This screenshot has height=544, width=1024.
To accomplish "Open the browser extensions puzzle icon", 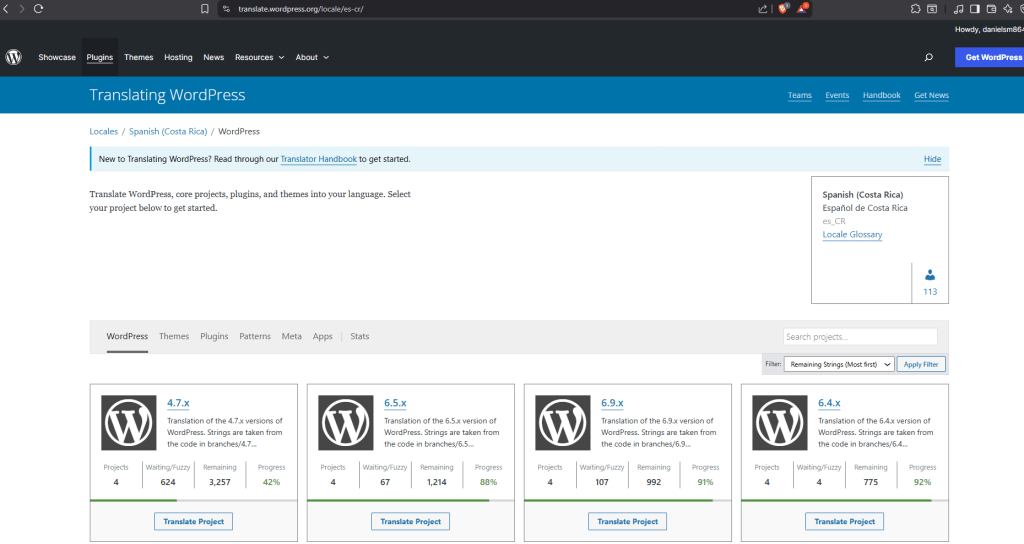I will (x=916, y=8).
